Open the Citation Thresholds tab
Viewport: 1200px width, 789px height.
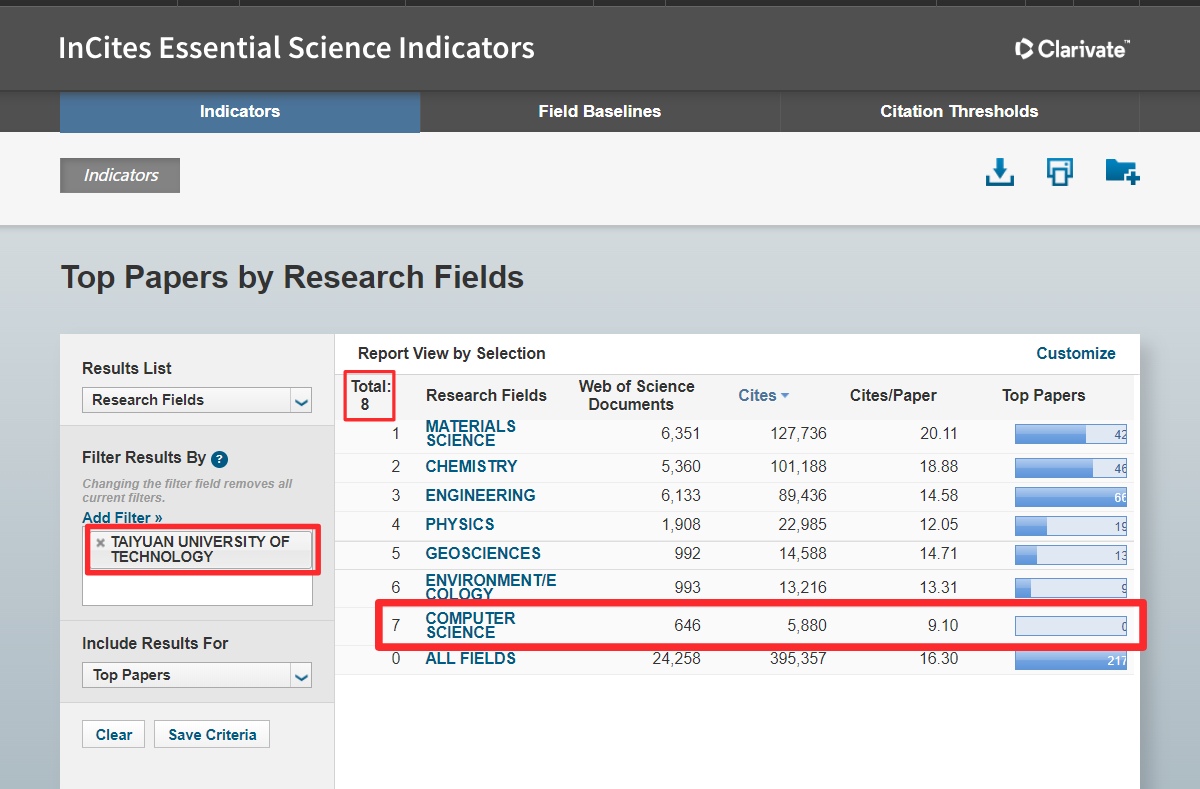pyautogui.click(x=959, y=112)
